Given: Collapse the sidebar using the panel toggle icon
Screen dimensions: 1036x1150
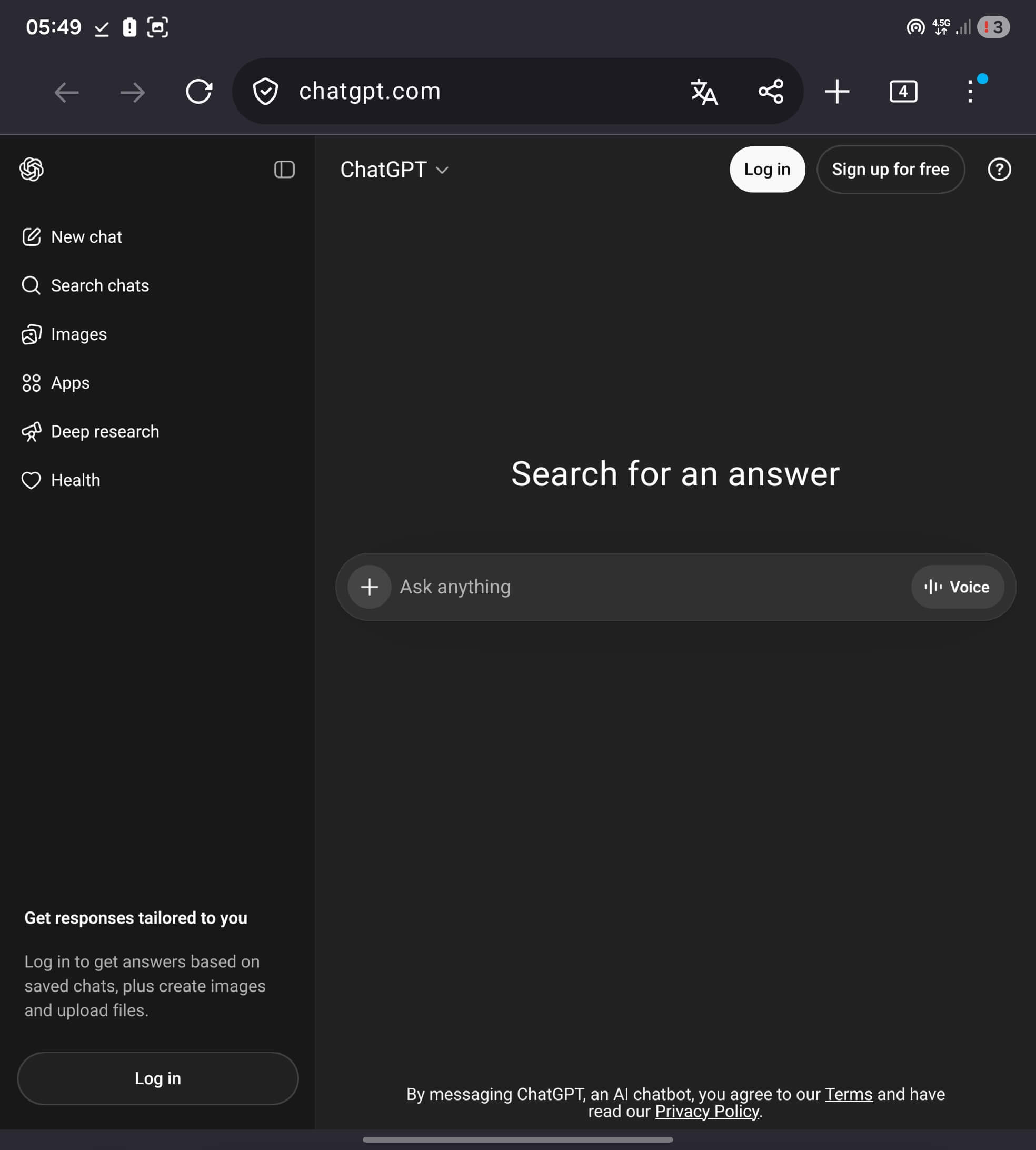Looking at the screenshot, I should [x=284, y=170].
